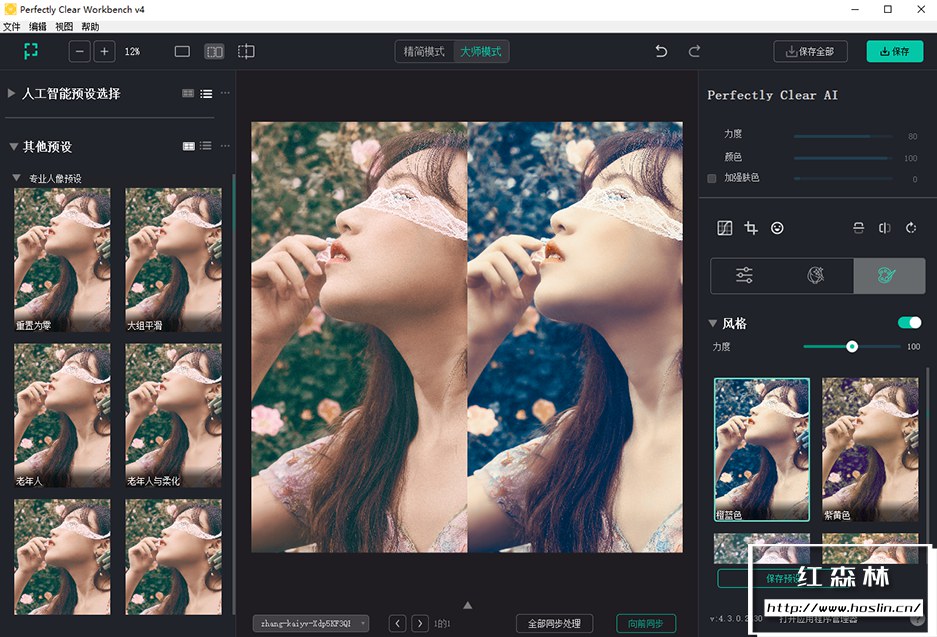The image size is (937, 637).
Task: Click the AI 颜色 slider track
Action: (x=843, y=158)
